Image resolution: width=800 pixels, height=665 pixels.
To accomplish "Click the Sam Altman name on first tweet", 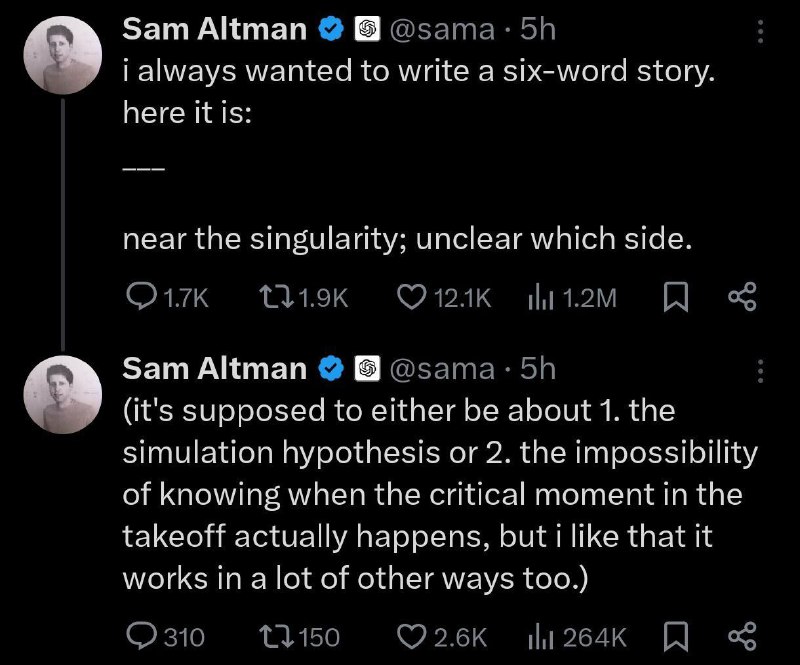I will tap(214, 29).
